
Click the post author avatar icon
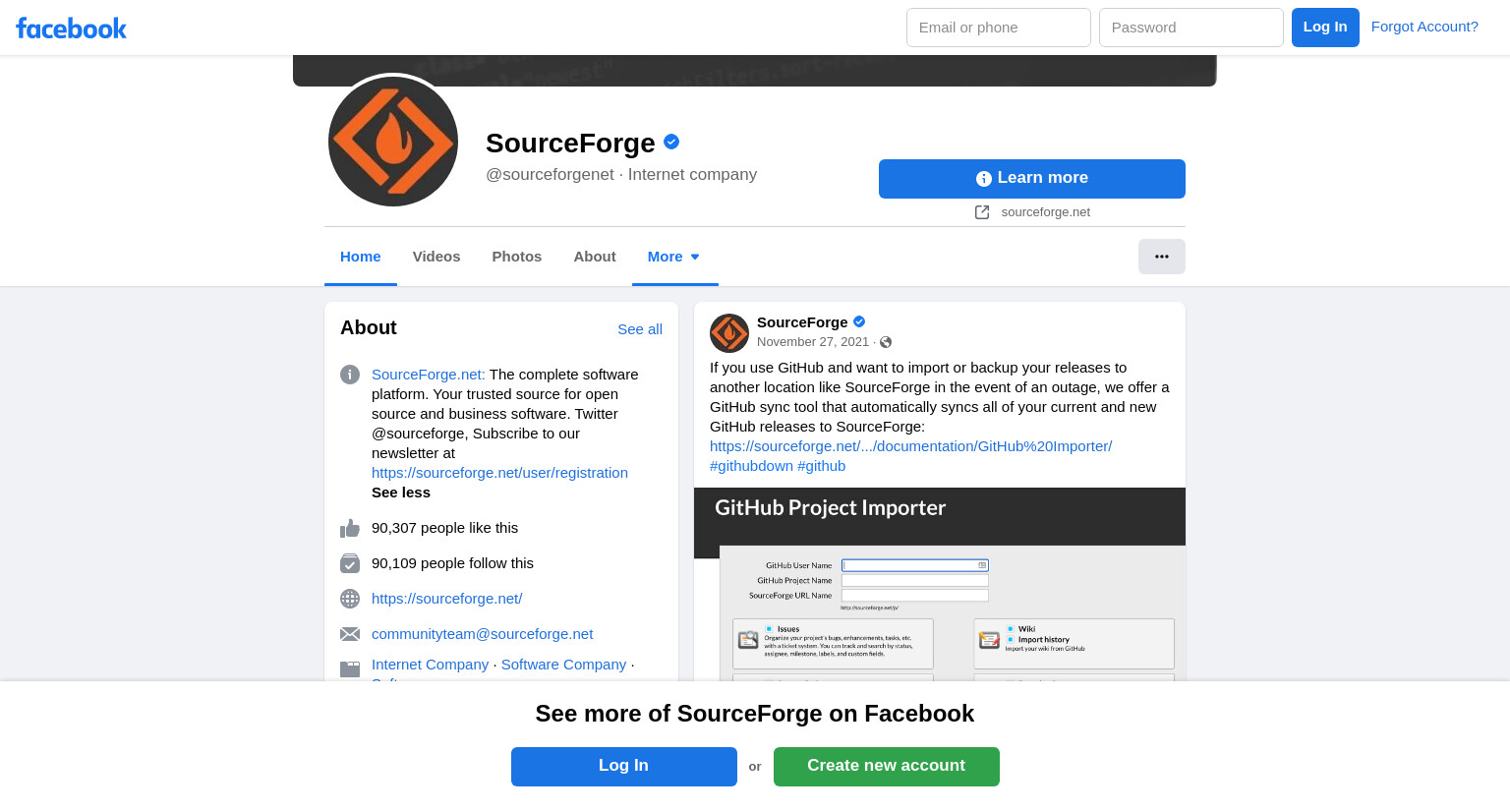pos(729,333)
